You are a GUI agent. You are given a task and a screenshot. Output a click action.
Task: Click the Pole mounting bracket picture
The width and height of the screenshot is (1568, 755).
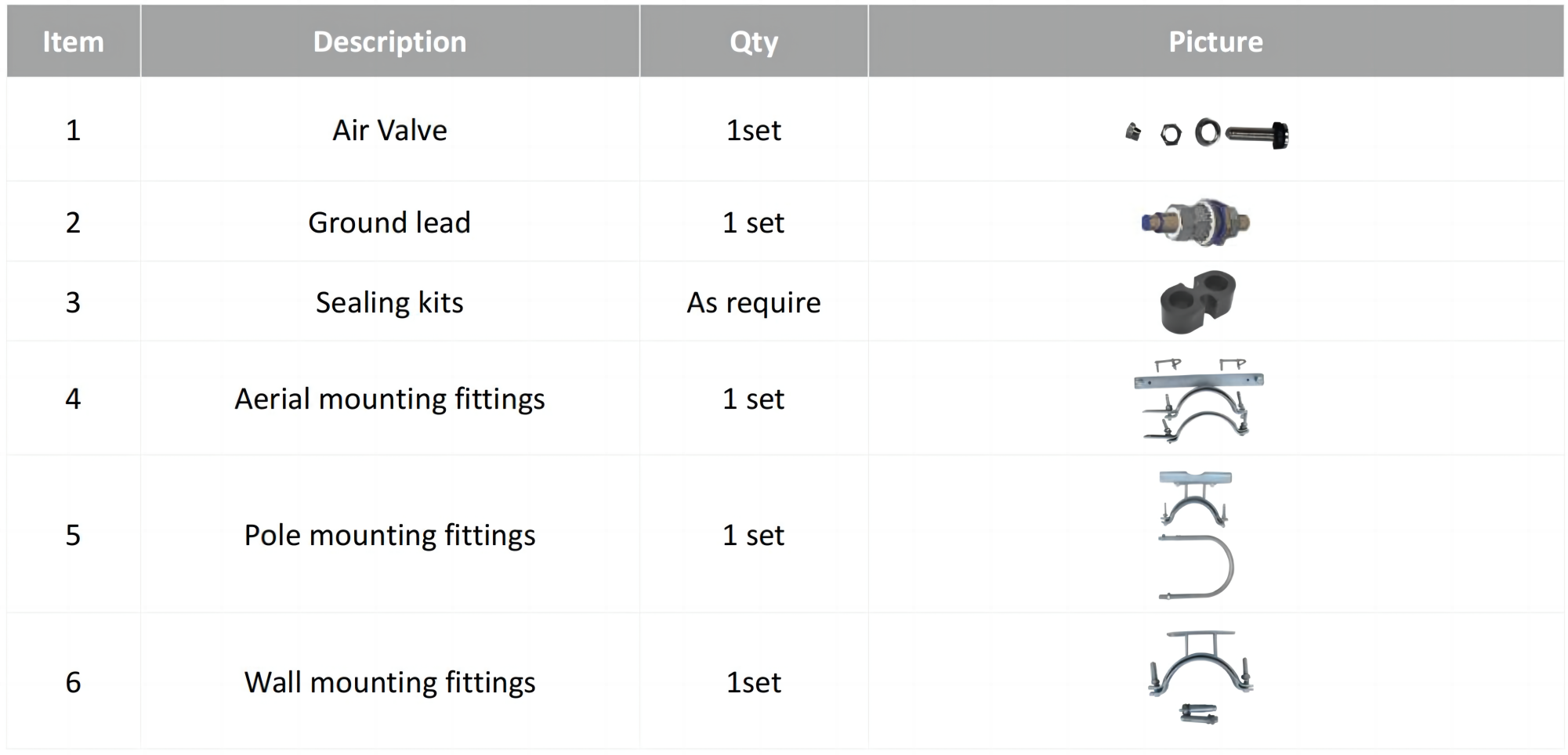pos(1195,497)
